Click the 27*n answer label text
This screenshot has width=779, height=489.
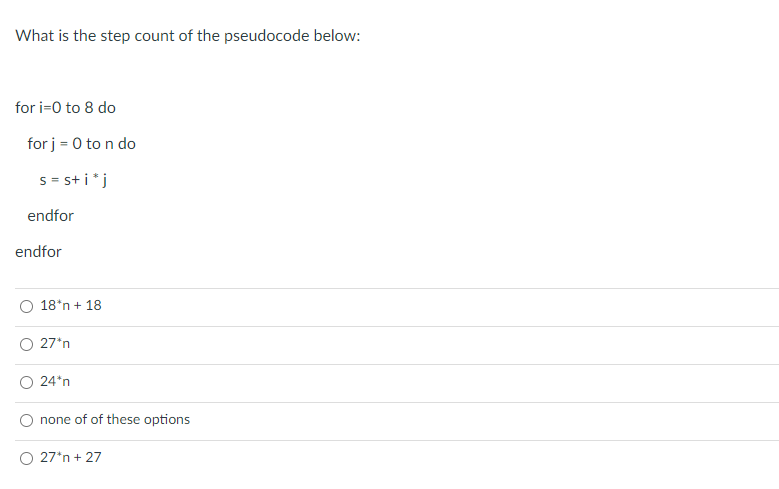[x=55, y=343]
